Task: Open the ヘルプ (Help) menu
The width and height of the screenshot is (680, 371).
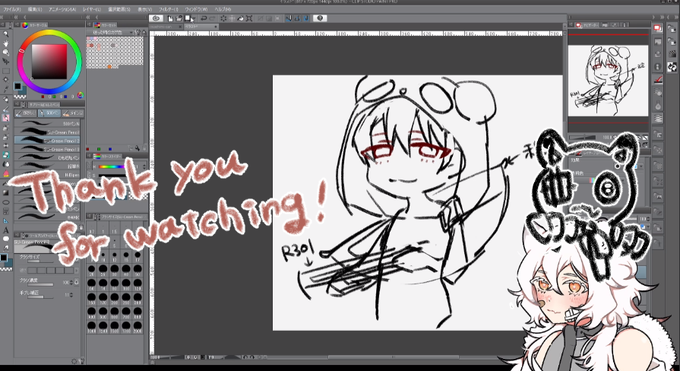Action: [222, 9]
